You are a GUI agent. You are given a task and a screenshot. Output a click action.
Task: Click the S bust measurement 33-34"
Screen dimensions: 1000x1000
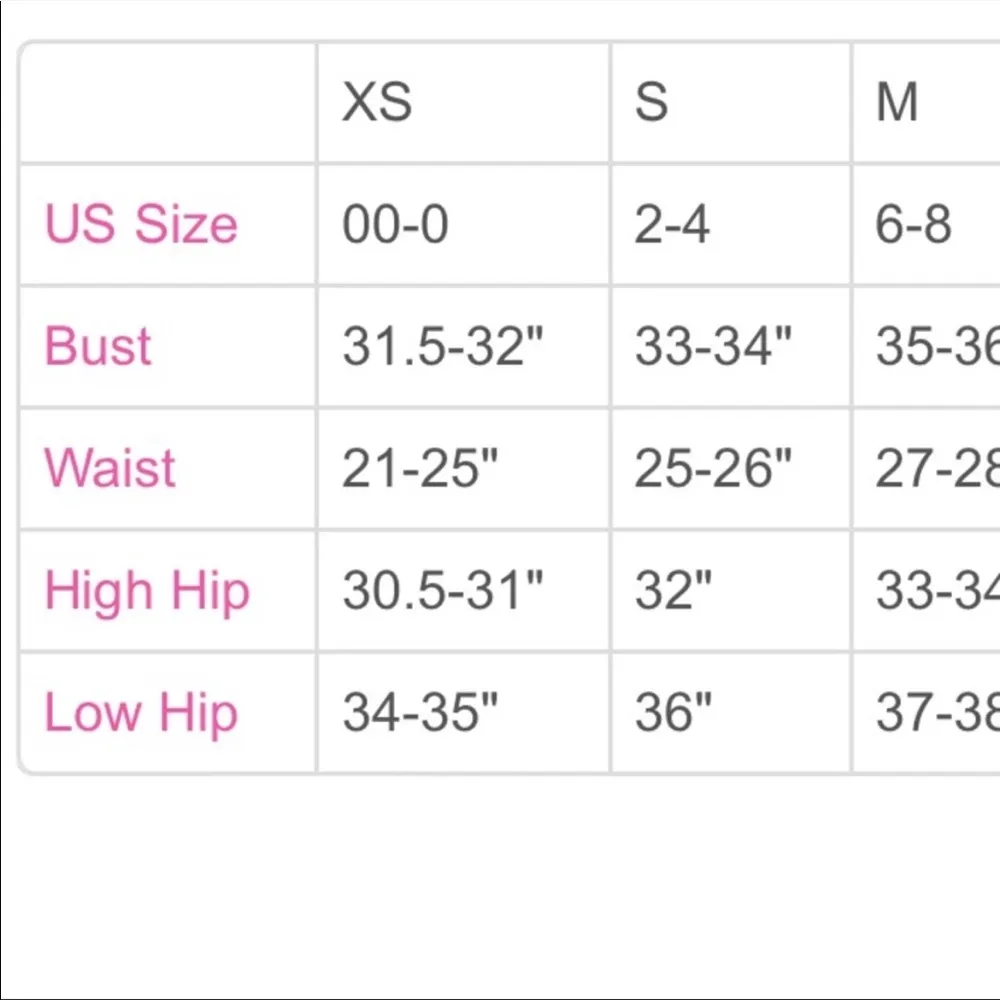713,346
